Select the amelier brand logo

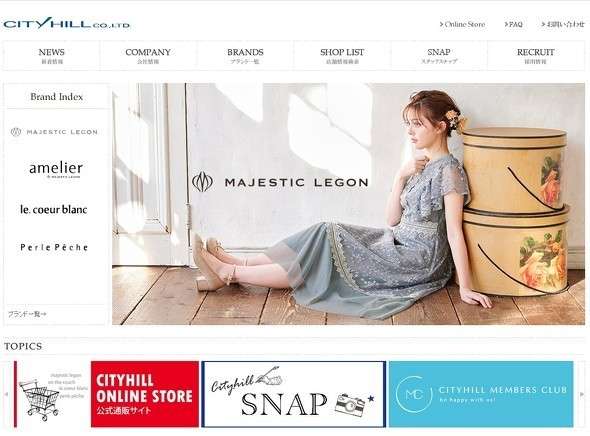pos(56,169)
